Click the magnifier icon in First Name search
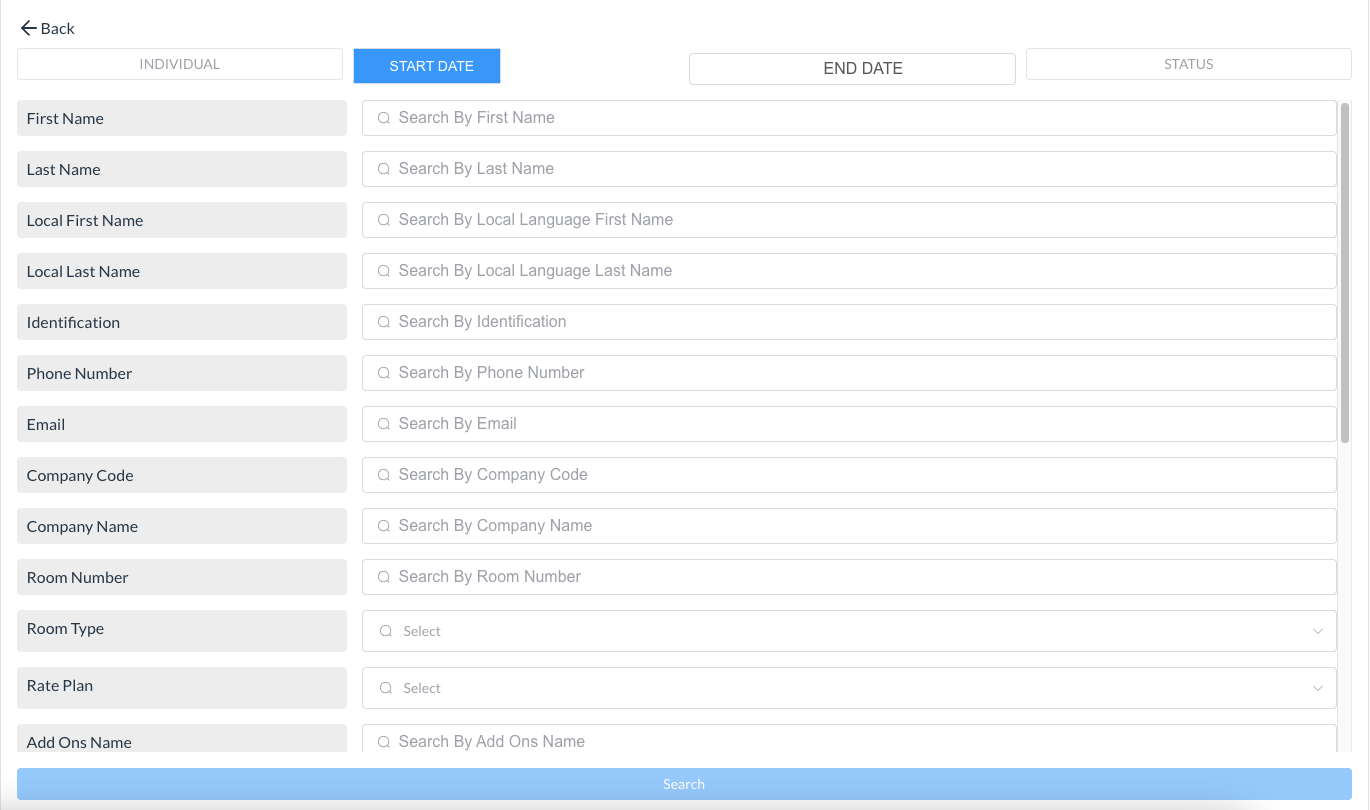 coord(384,118)
